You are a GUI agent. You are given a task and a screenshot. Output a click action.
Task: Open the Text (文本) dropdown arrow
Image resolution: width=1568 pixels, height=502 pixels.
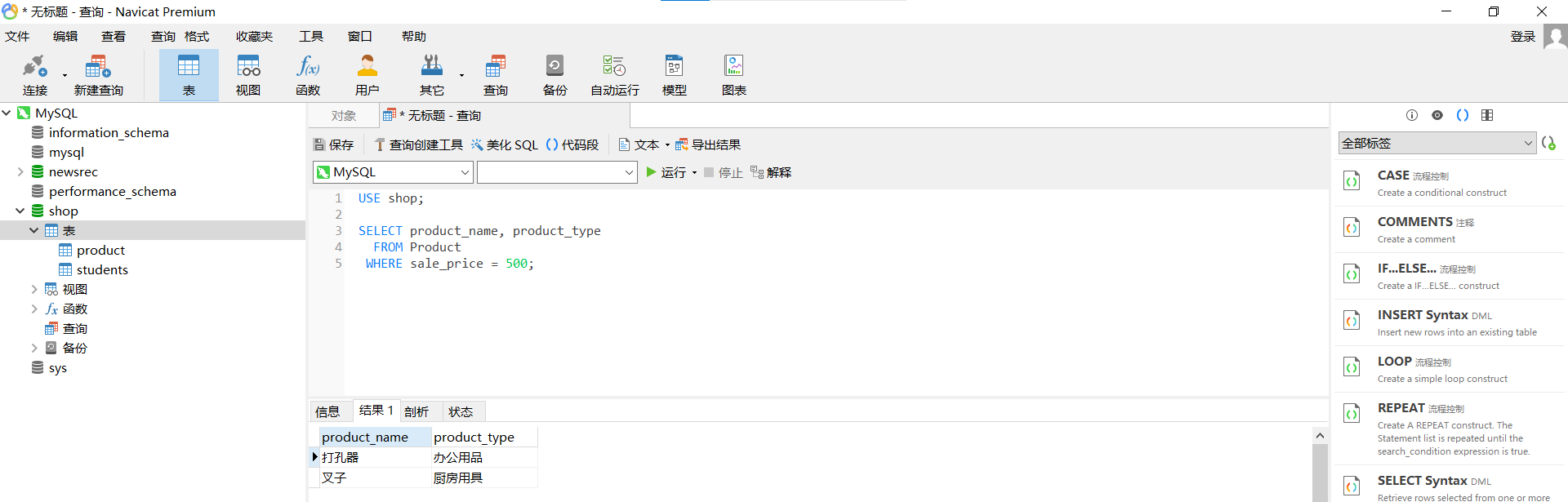(x=667, y=145)
